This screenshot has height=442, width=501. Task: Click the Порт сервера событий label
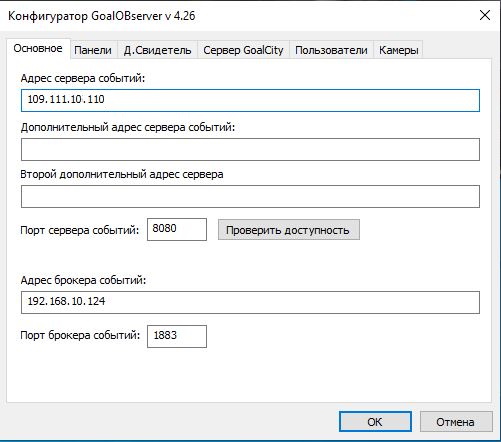[80, 230]
